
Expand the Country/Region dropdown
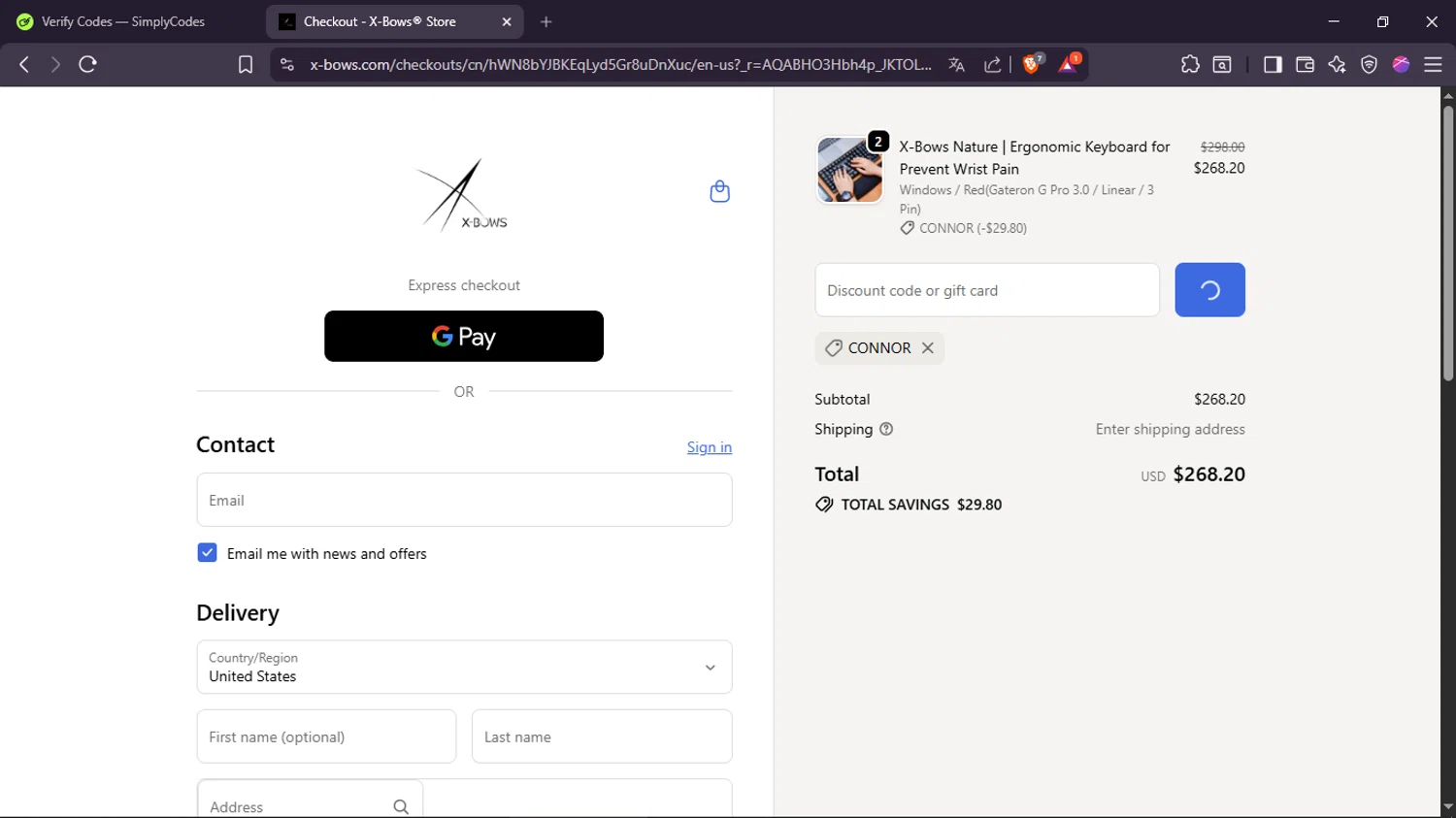tap(464, 667)
